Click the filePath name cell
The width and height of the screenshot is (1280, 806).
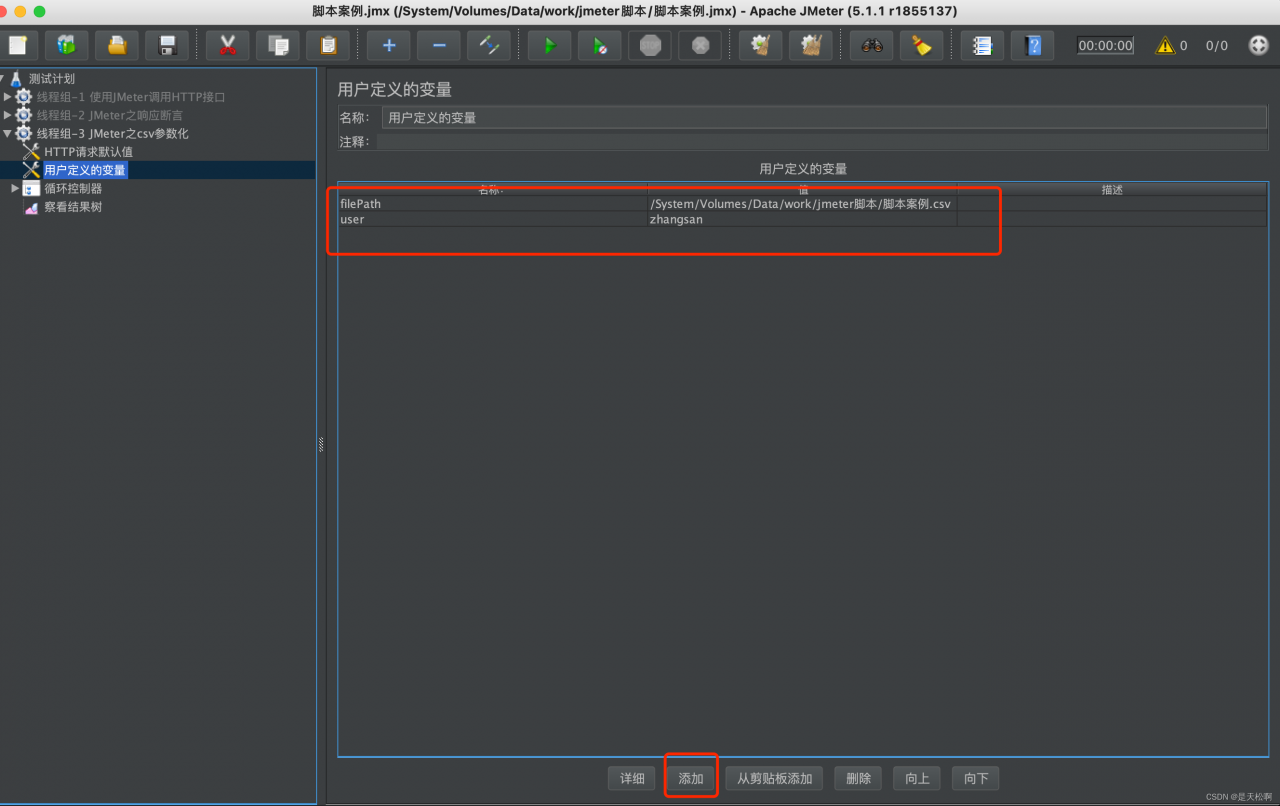point(493,204)
